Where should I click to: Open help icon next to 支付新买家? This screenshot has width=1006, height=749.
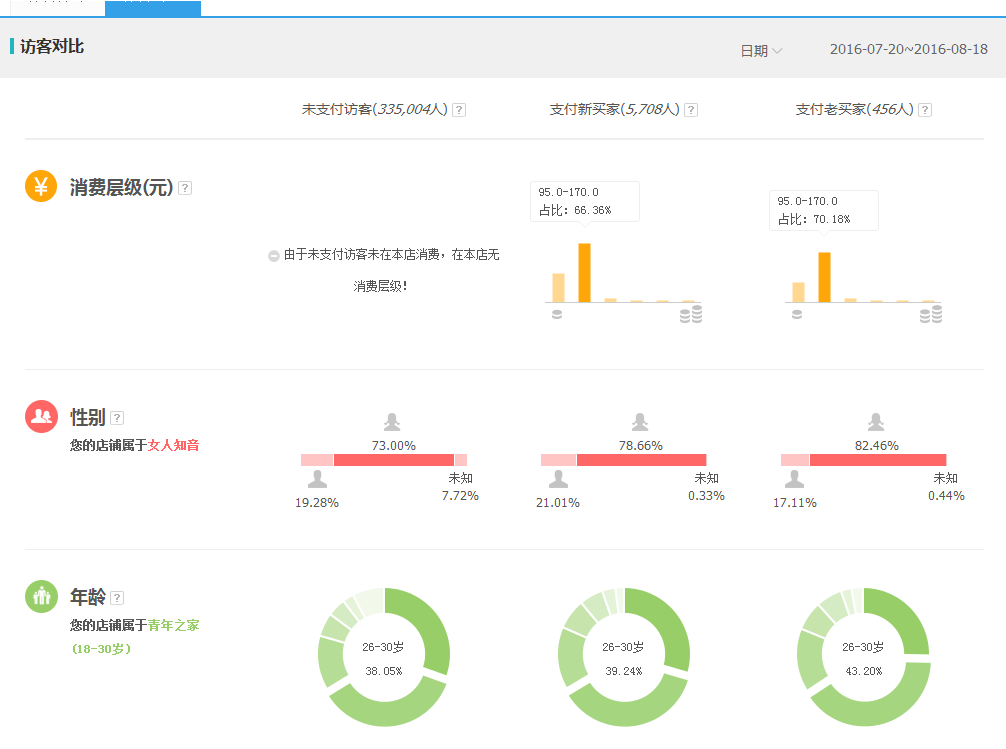691,110
